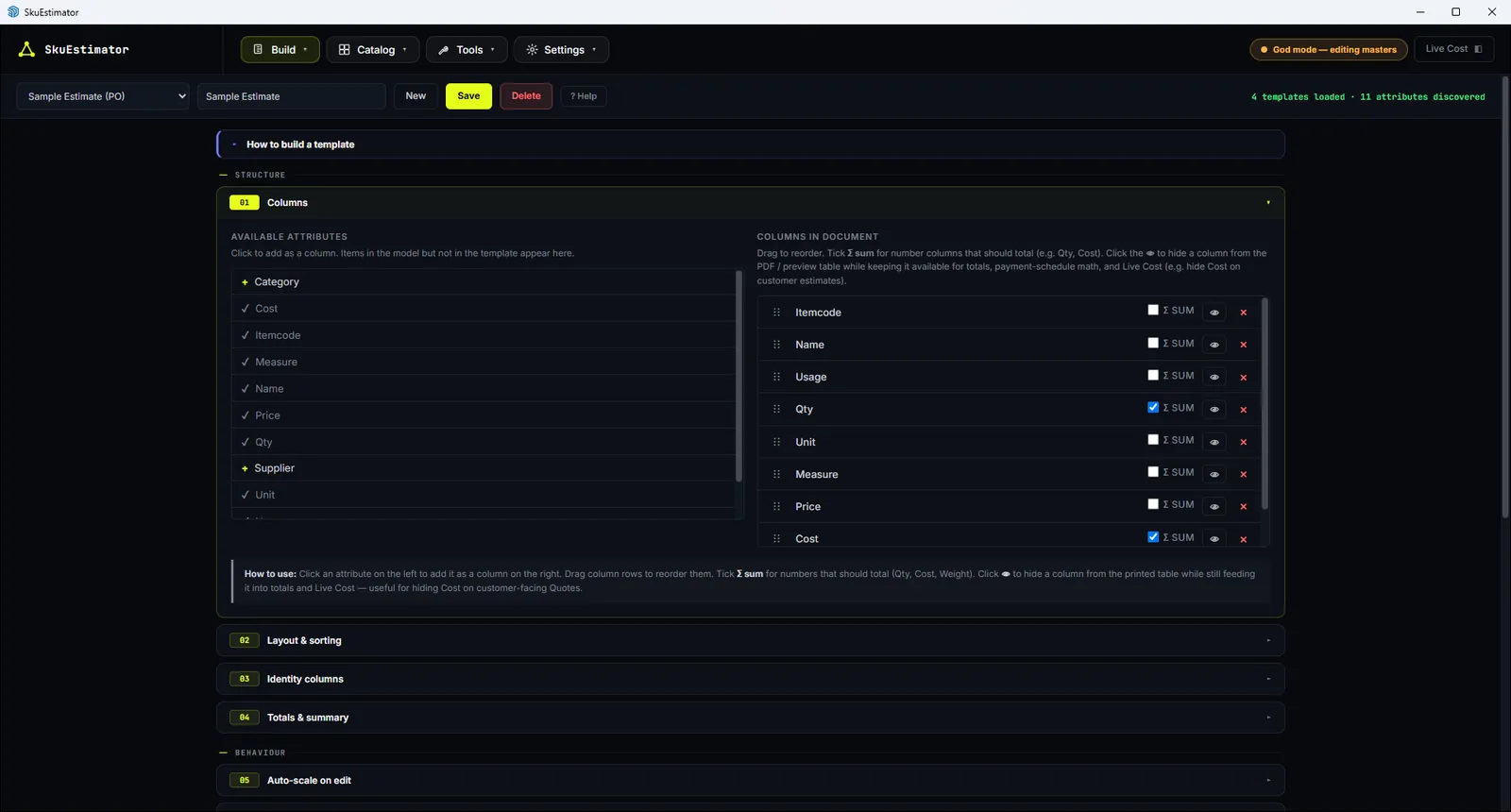Add Supplier attribute as a column
Viewport: 1511px width, 812px height.
coord(484,468)
